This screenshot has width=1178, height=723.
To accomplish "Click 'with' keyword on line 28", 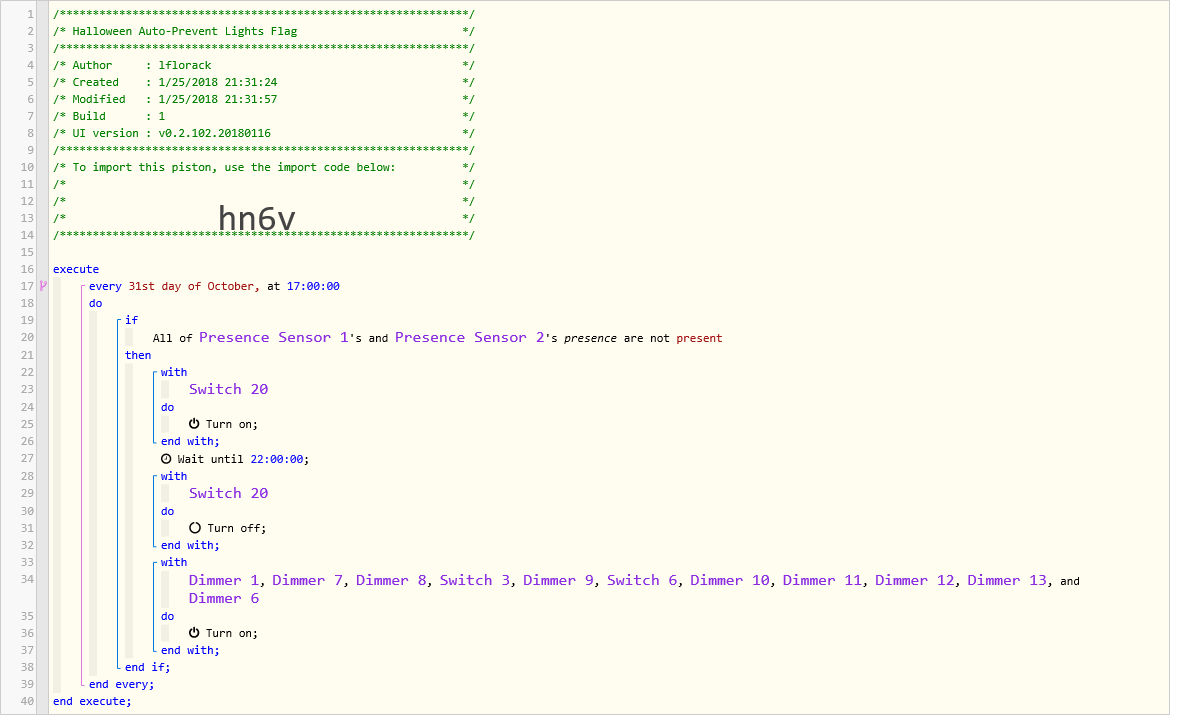I will pos(174,477).
